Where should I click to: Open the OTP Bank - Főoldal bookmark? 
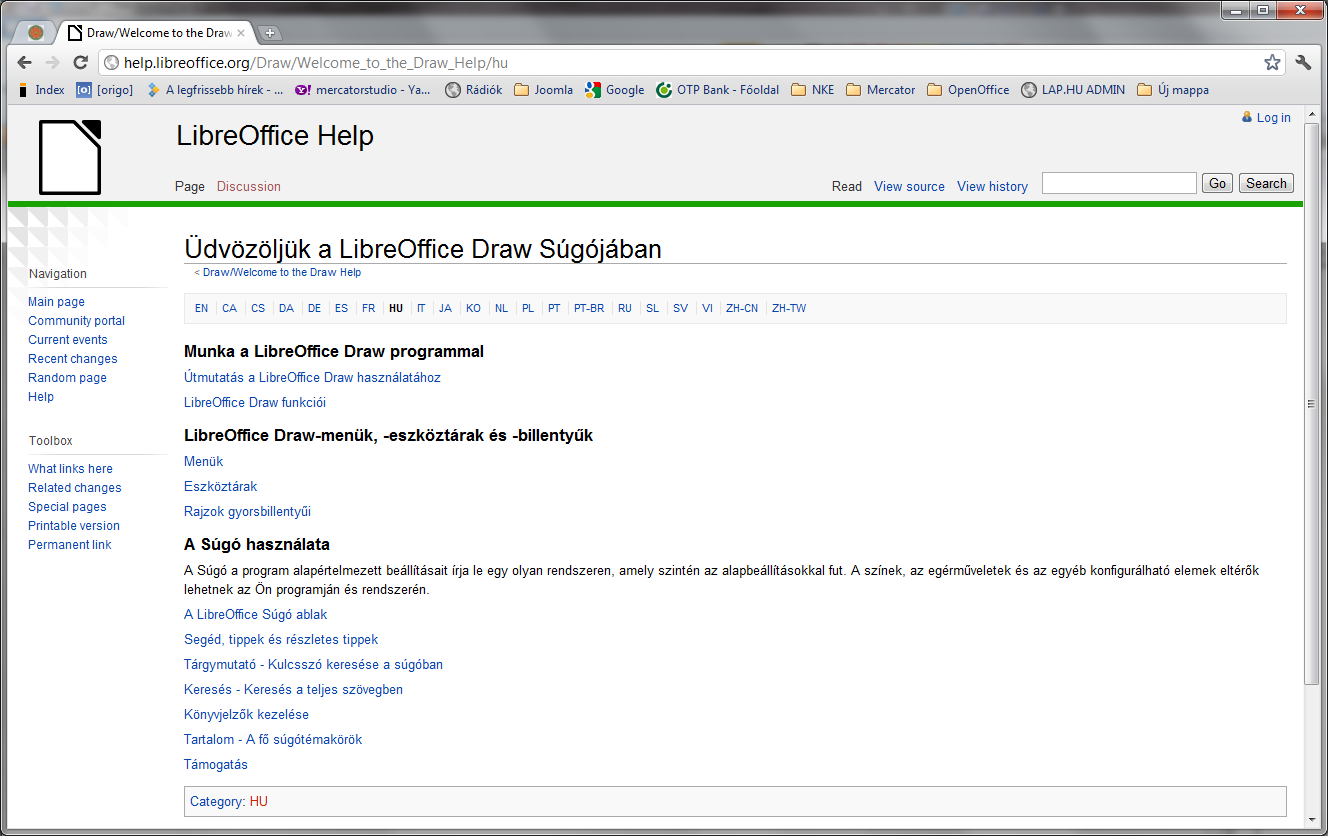coord(717,90)
